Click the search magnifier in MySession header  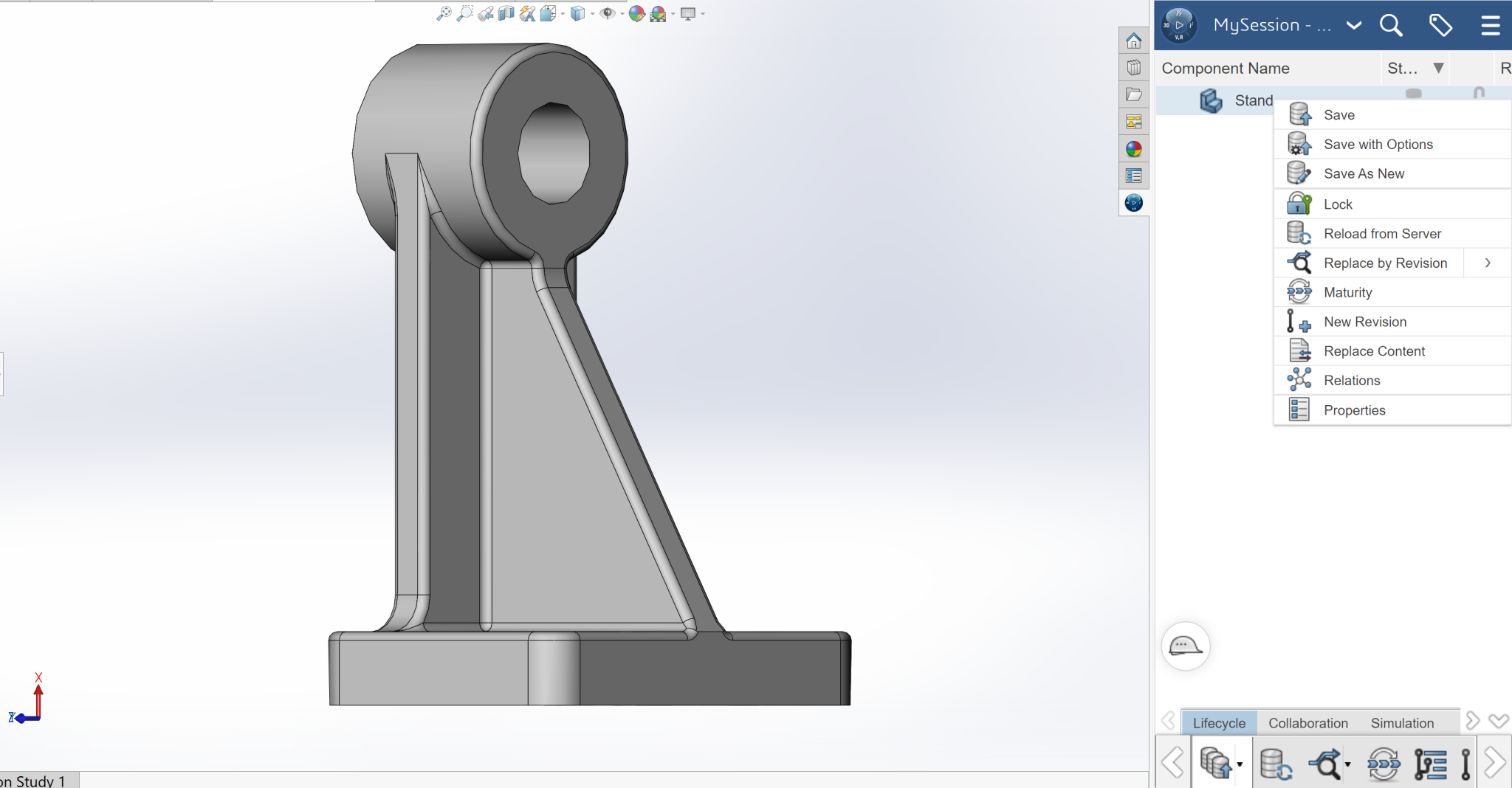[x=1391, y=25]
